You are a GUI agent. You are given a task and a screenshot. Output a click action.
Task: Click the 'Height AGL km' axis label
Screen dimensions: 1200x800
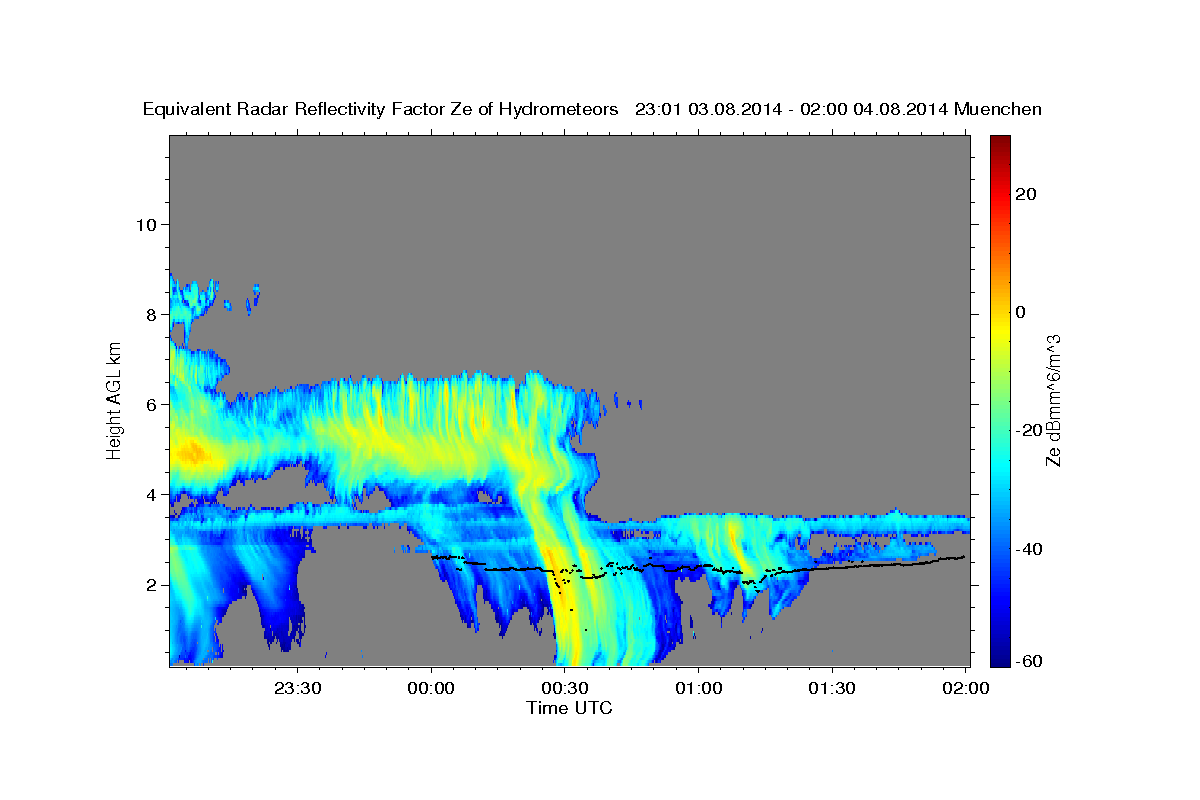[115, 400]
